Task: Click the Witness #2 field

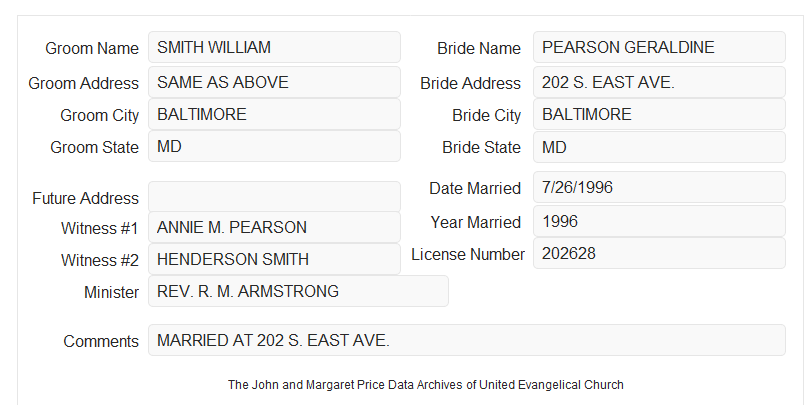Action: (x=274, y=259)
